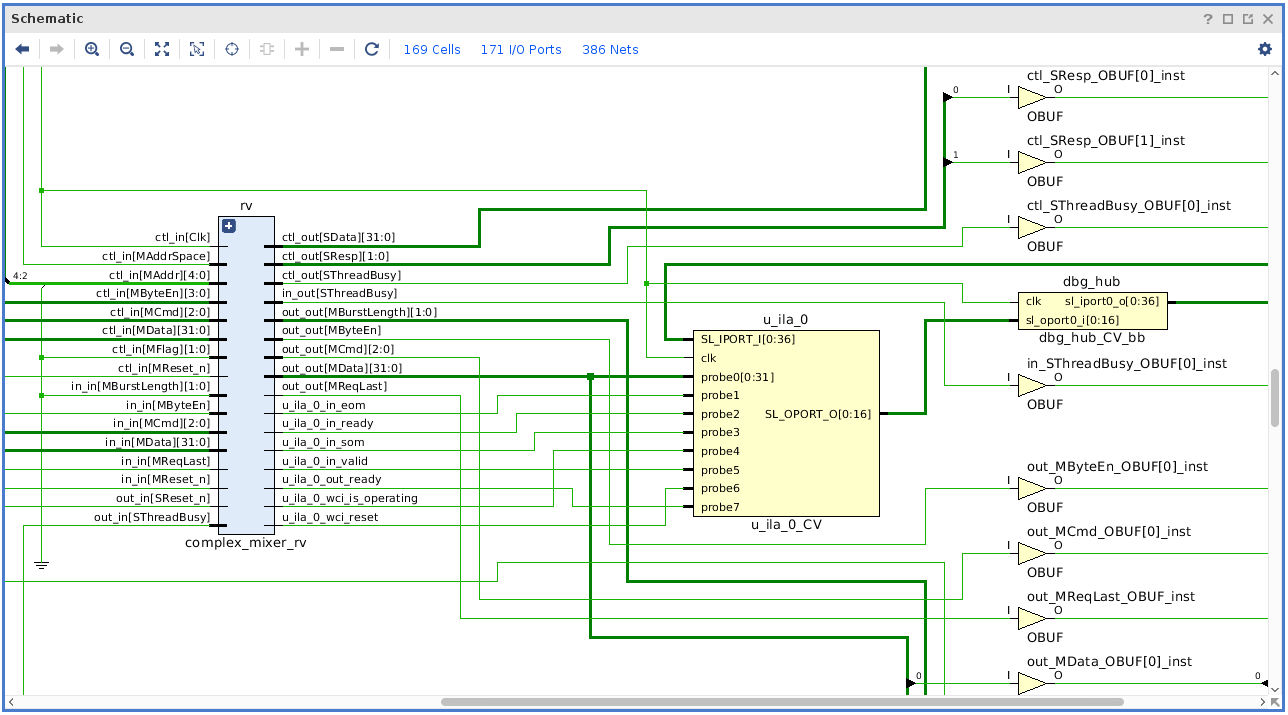Open the 169 Cells link
Image resolution: width=1288 pixels, height=715 pixels.
coord(432,49)
